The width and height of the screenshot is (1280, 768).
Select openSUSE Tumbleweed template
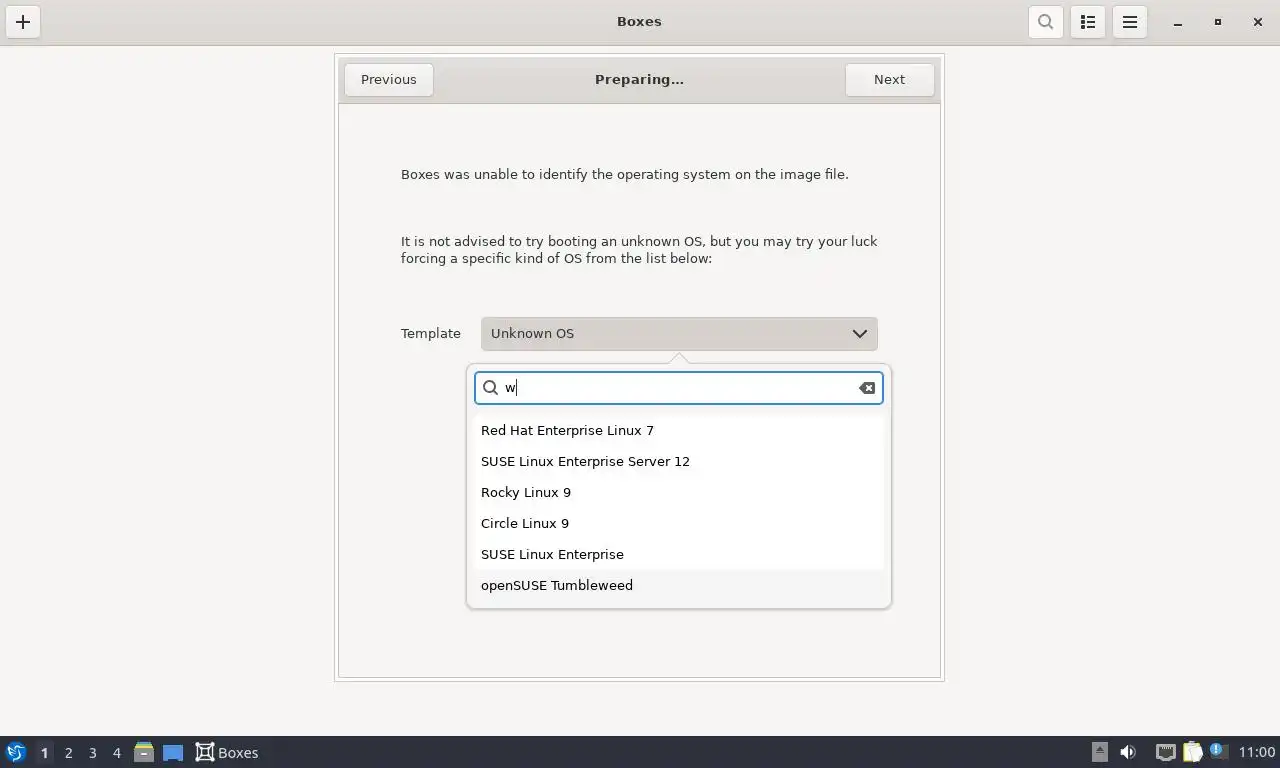679,585
